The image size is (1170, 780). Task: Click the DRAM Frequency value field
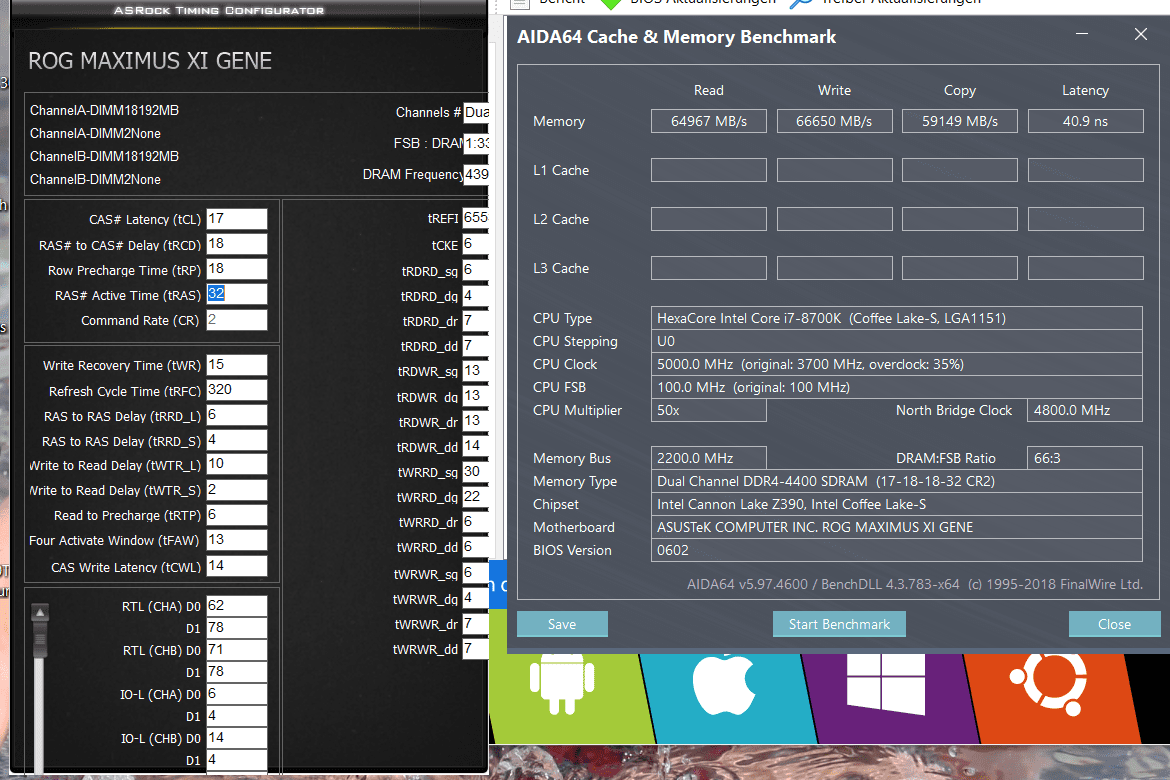[476, 175]
